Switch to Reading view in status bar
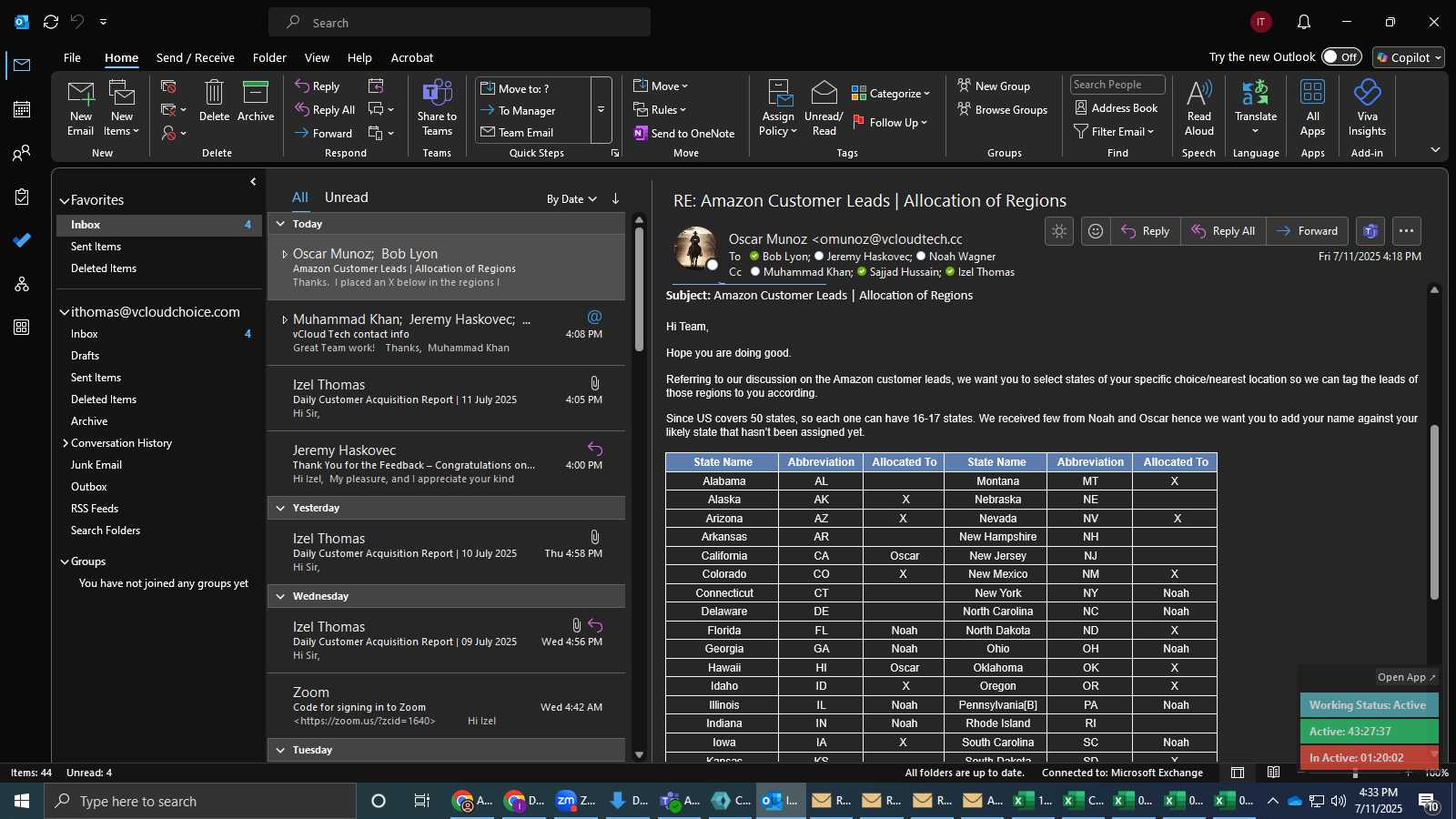The height and width of the screenshot is (819, 1456). point(1273,773)
